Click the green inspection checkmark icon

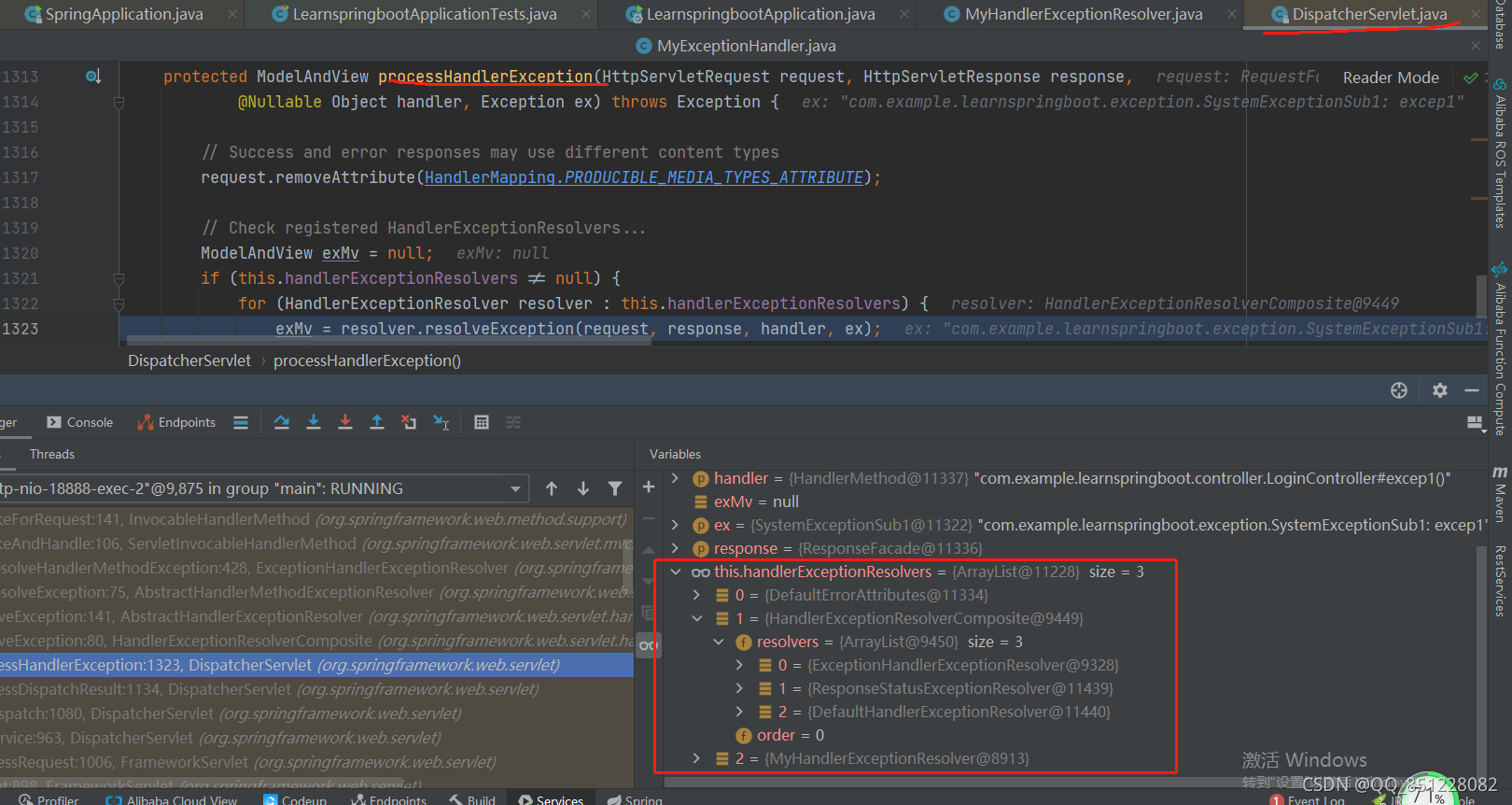point(1471,78)
